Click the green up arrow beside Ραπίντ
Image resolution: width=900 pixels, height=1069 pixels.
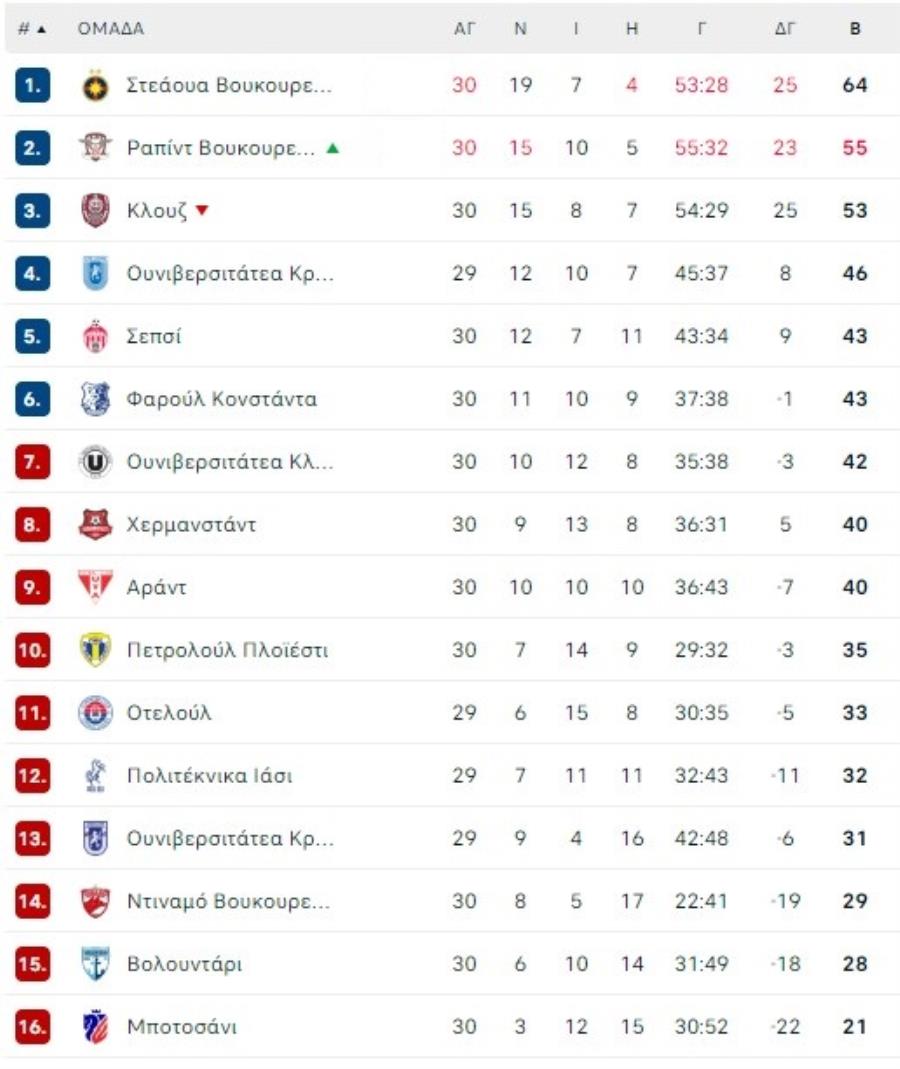click(x=333, y=148)
